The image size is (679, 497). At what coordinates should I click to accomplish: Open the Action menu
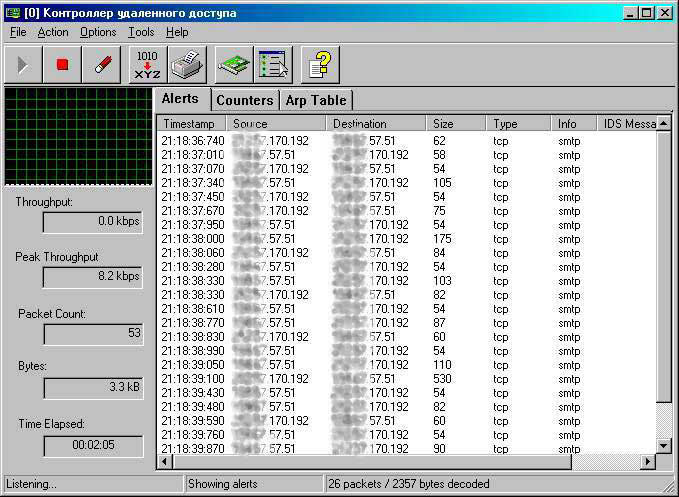tap(53, 32)
